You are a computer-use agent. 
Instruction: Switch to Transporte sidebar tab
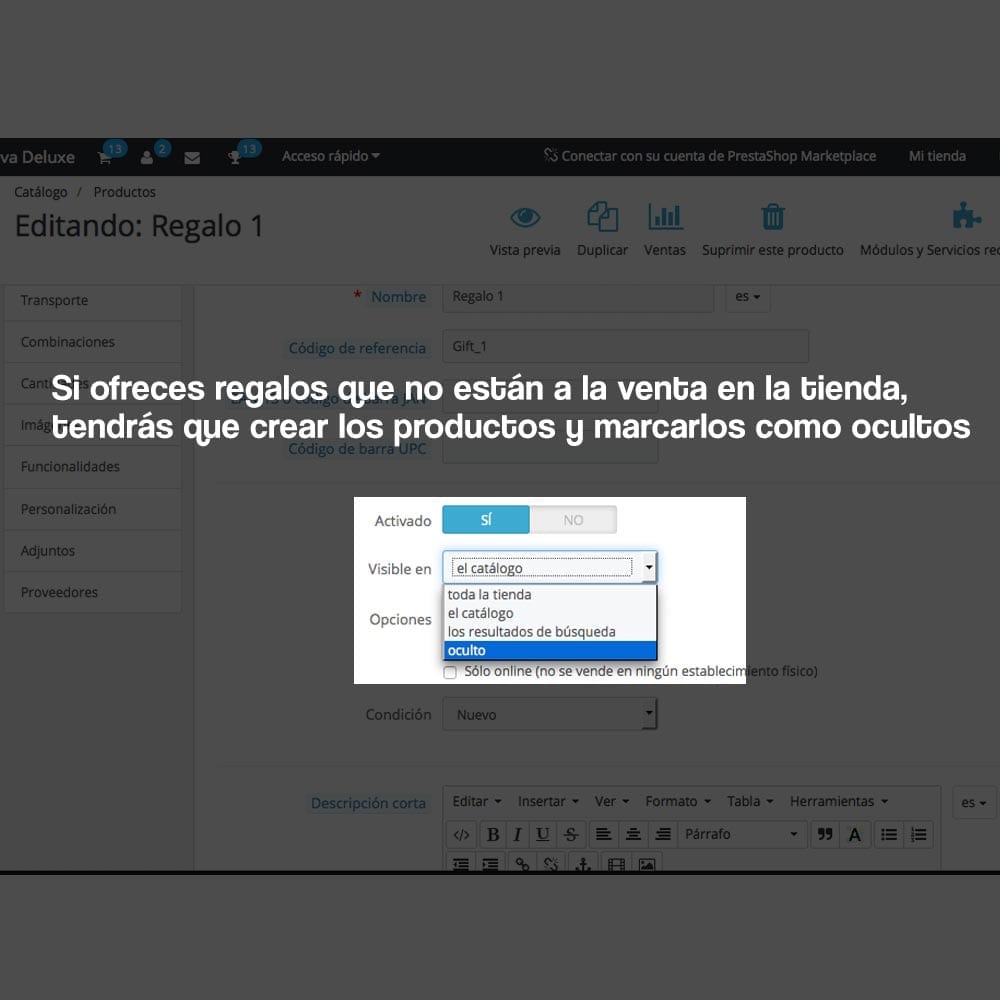92,300
